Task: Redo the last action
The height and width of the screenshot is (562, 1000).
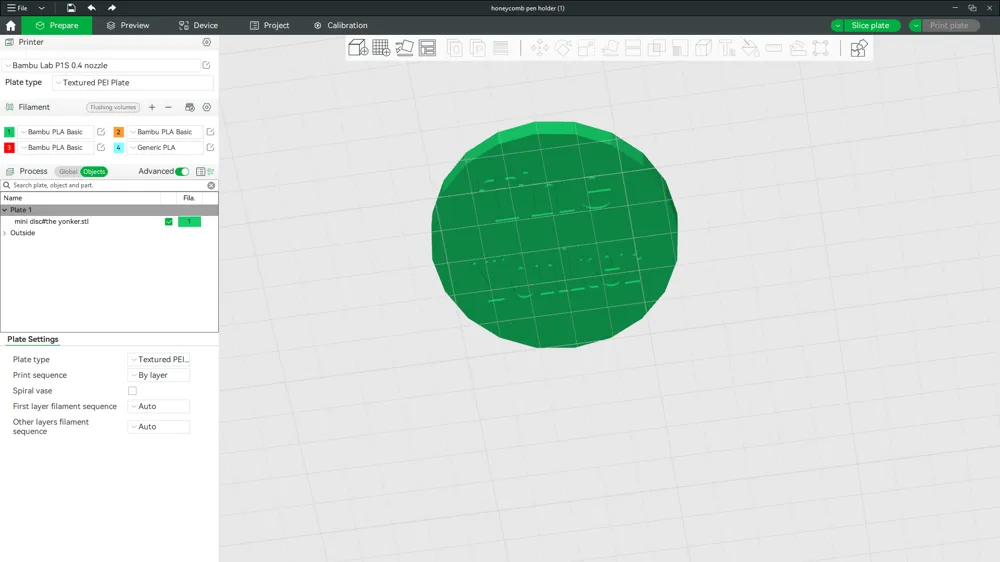Action: 112,8
